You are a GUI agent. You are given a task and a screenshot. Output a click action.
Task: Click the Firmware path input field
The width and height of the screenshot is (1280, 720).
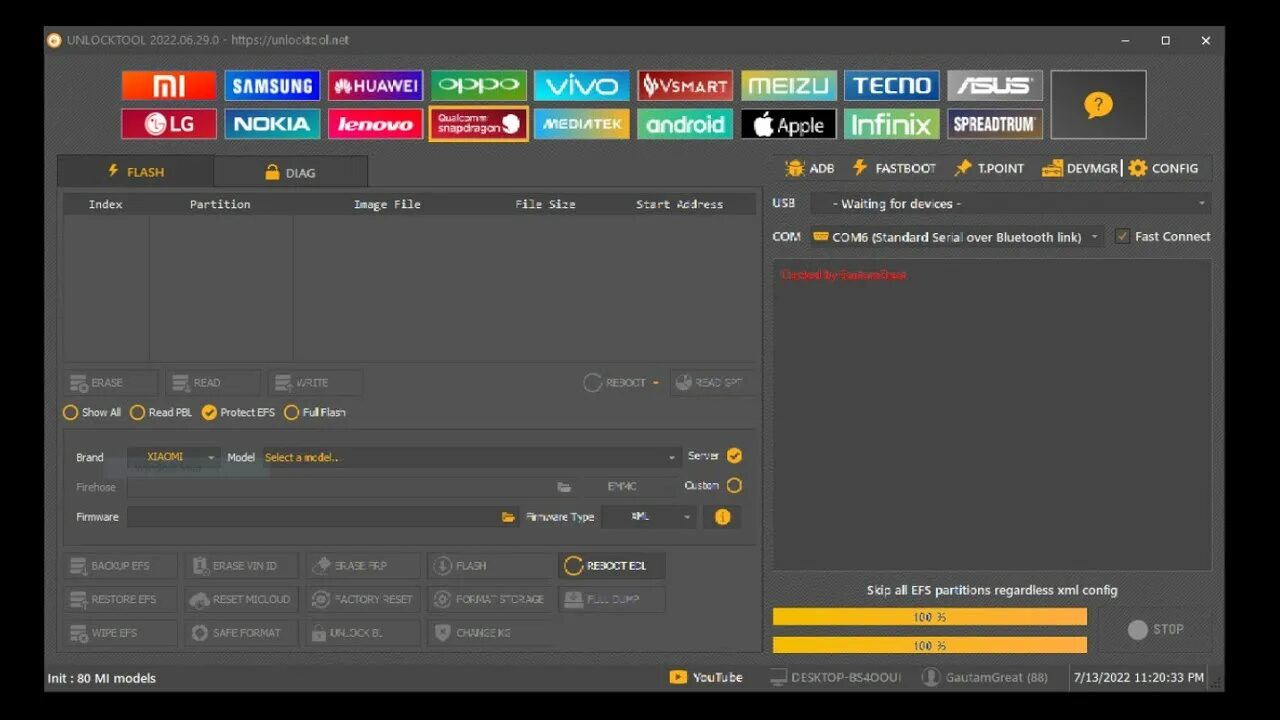click(x=311, y=517)
